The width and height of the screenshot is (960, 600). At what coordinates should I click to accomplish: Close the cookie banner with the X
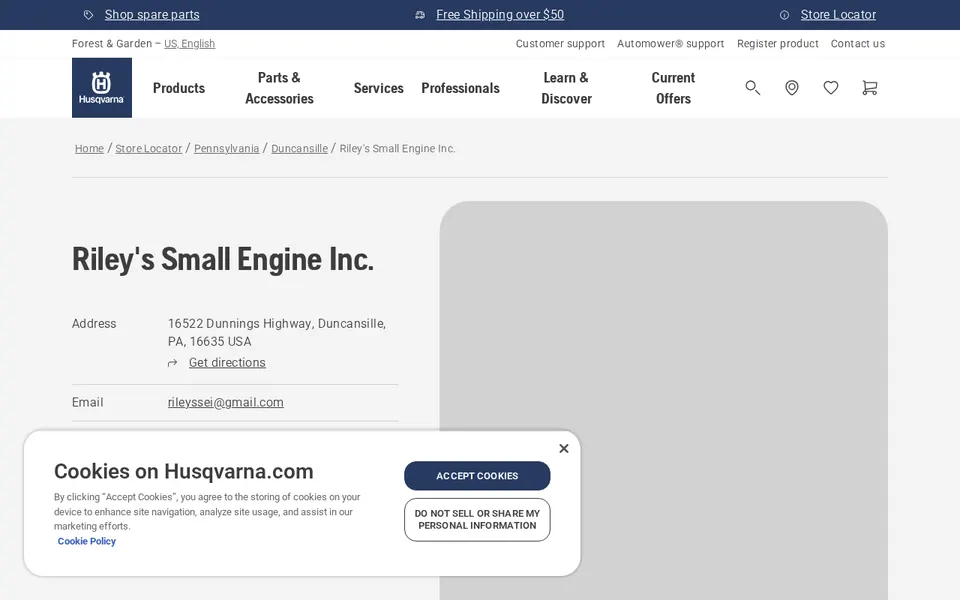(564, 448)
